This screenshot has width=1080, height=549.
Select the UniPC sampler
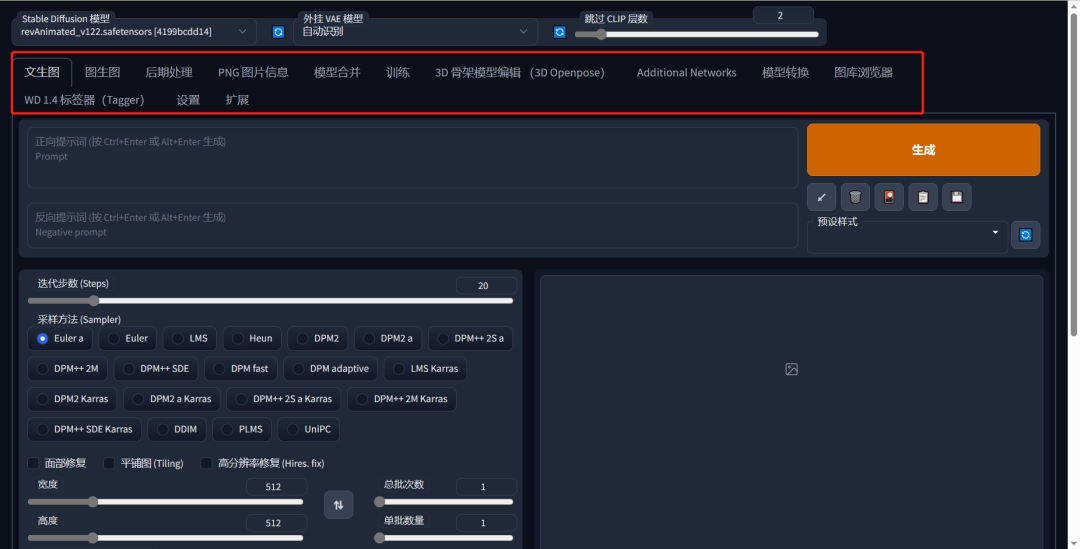coord(309,429)
